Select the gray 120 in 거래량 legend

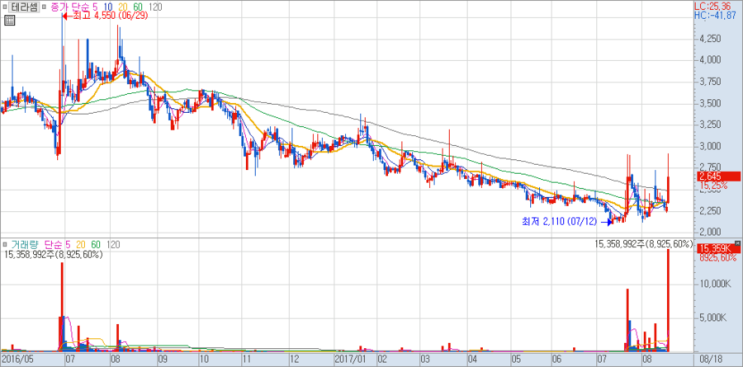point(113,244)
